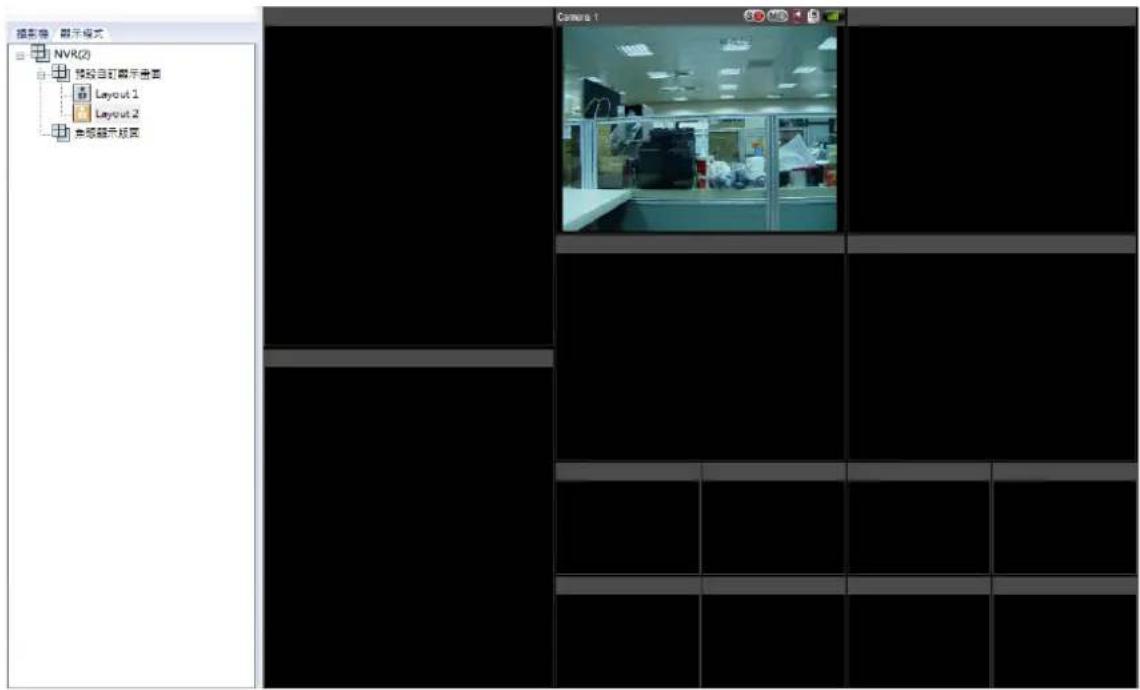
Task: Click the green connection status icon on Camera 1
Action: tap(833, 16)
